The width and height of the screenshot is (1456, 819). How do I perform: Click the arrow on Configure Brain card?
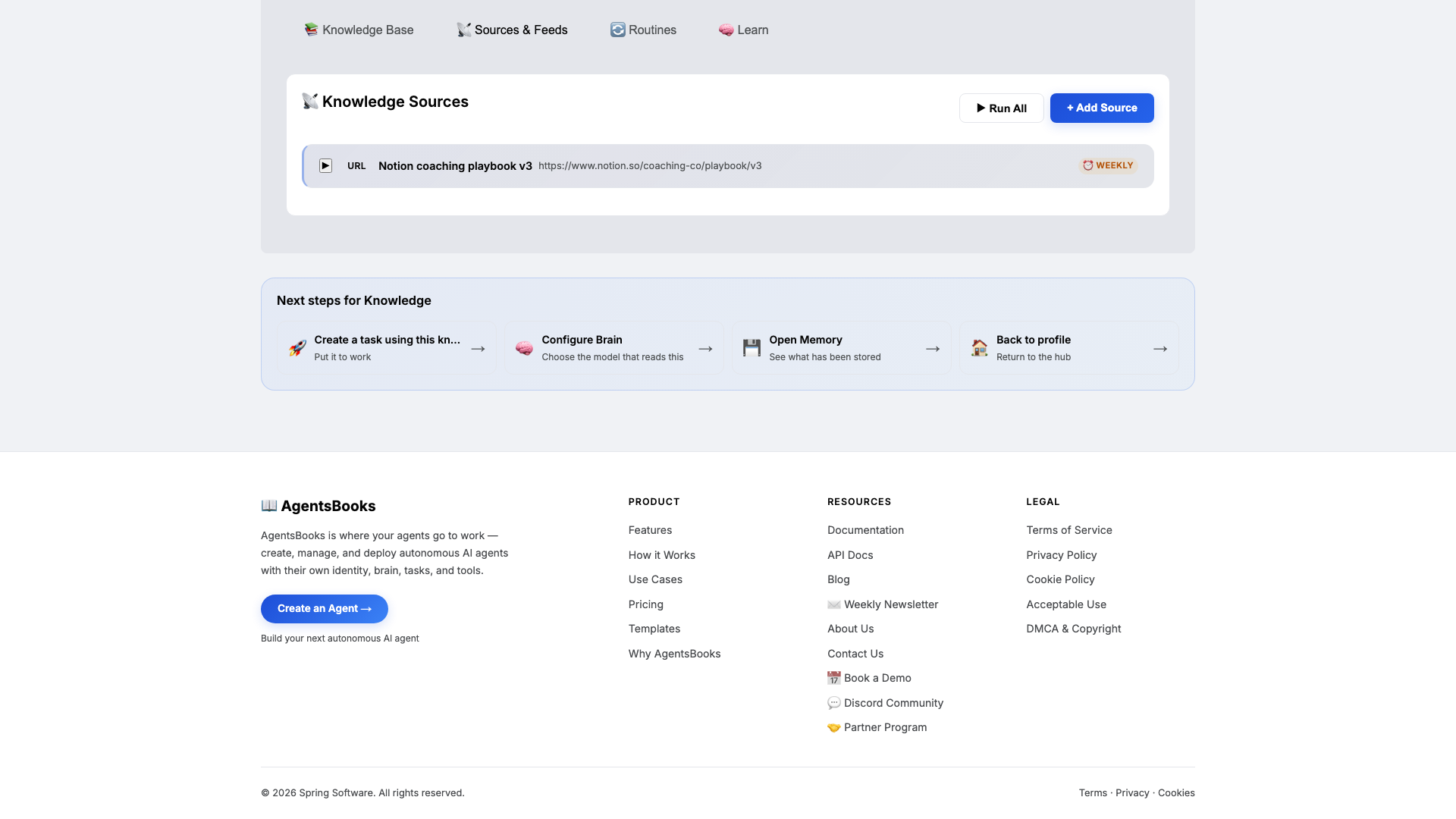pos(705,349)
